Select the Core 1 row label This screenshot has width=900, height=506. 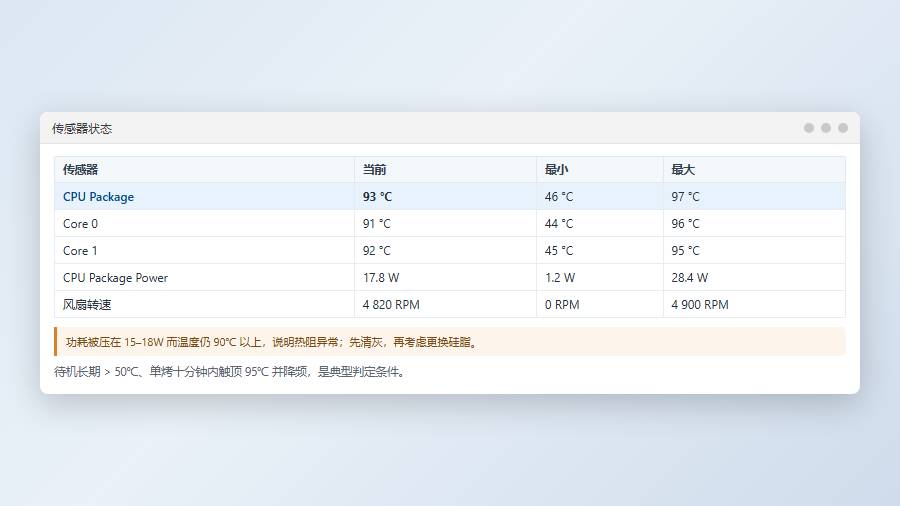(80, 251)
